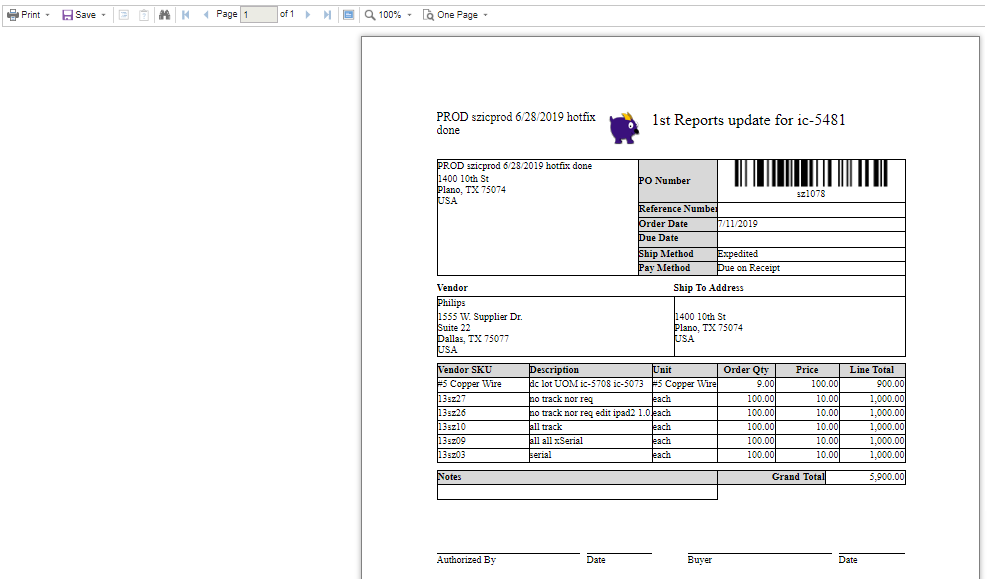This screenshot has width=989, height=584.
Task: Click the purple pig logo
Action: (625, 127)
